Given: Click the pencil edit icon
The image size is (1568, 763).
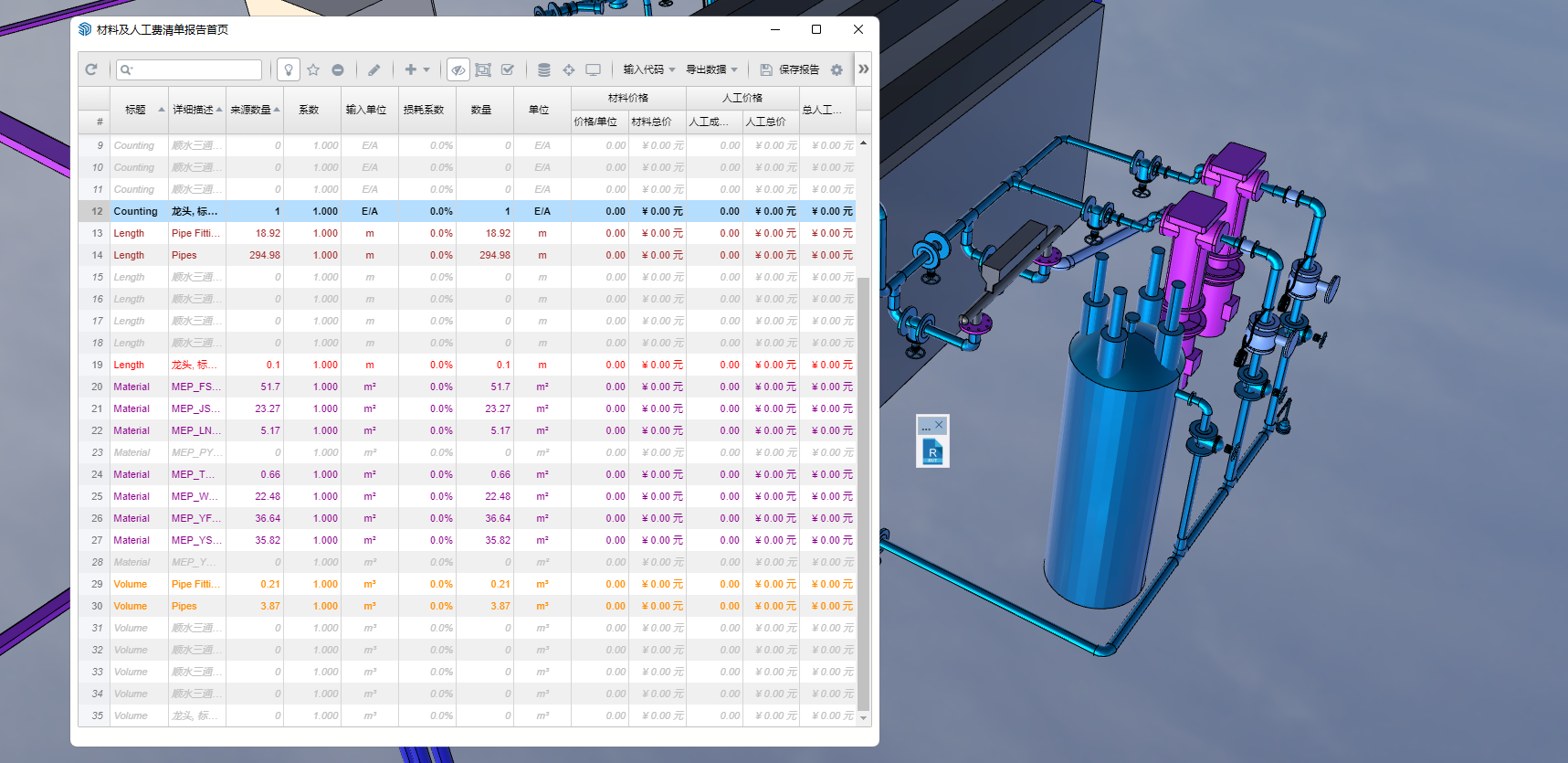Looking at the screenshot, I should pos(374,69).
